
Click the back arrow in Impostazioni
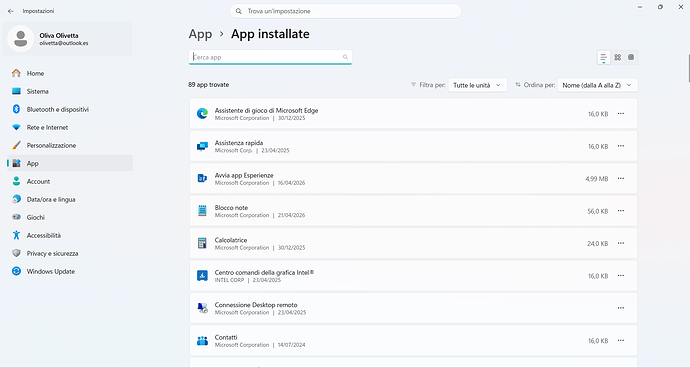(x=11, y=11)
